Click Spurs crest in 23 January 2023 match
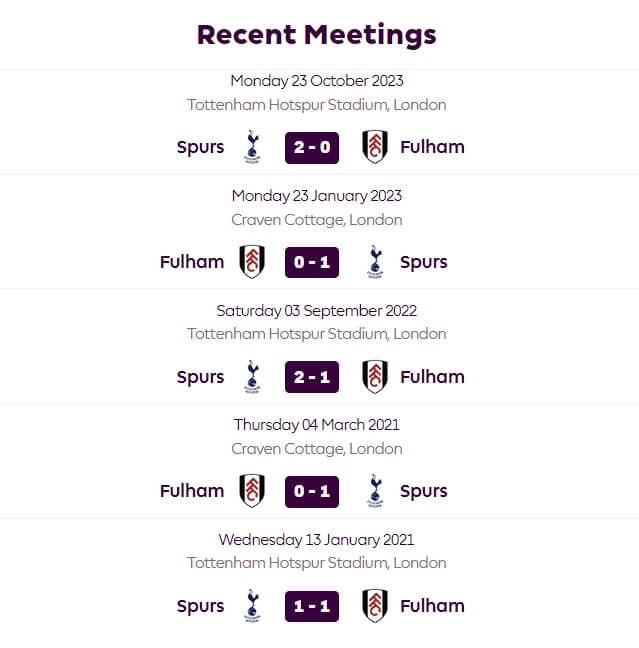Screen dimensions: 639x648 (375, 262)
